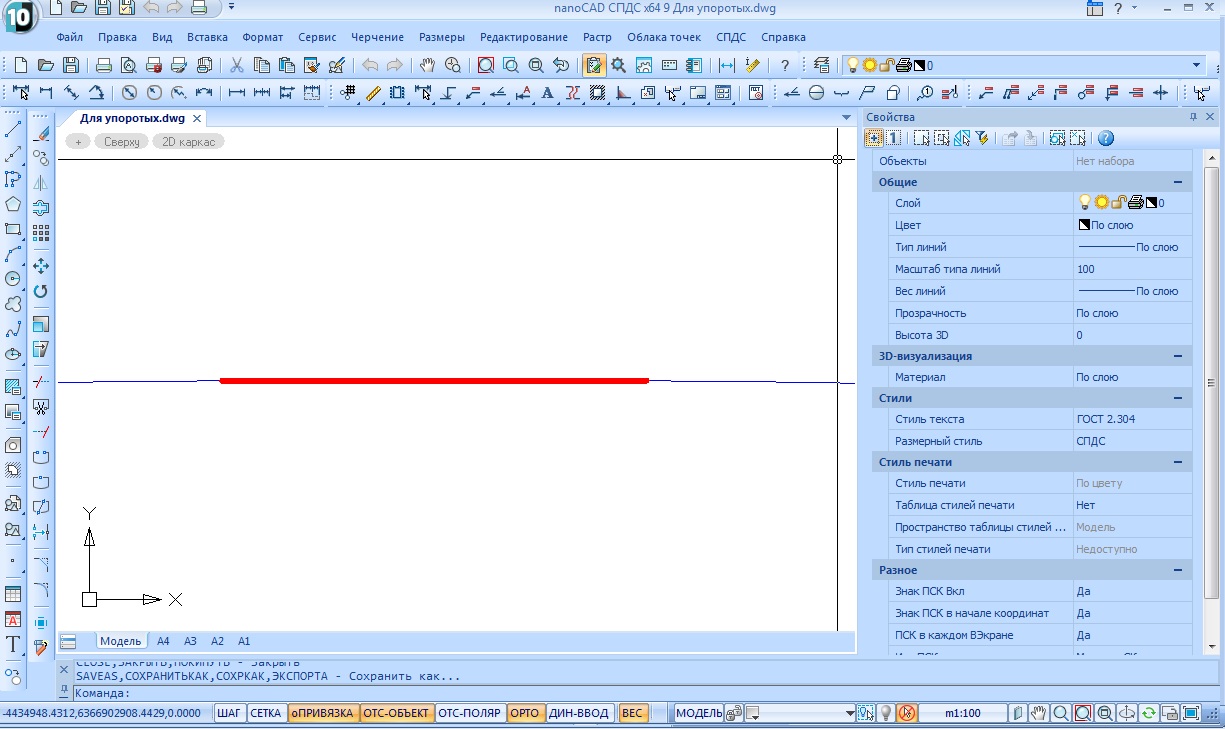Viewport: 1225px width, 729px height.
Task: Open the quick access toolbar customize arrow
Action: click(x=232, y=8)
